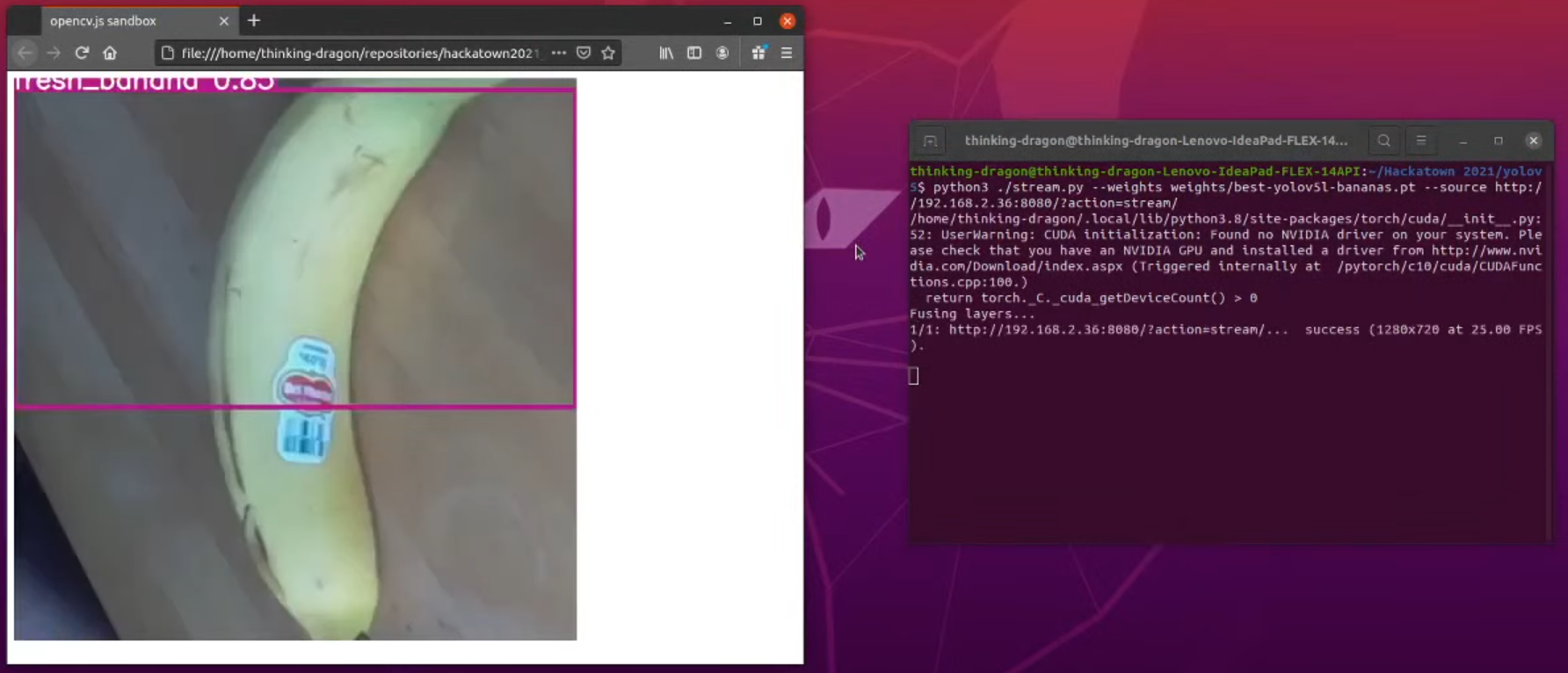Open Firefox hamburger menu
This screenshot has height=673, width=1568.
(x=787, y=53)
